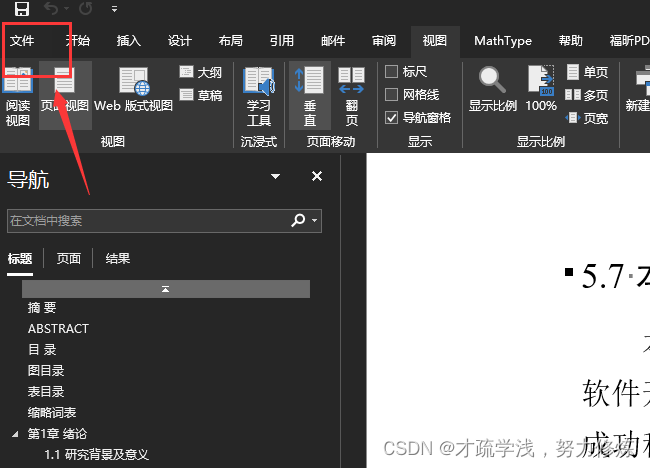Click the magnifier search icon in navigation
The height and width of the screenshot is (468, 650).
coord(298,220)
